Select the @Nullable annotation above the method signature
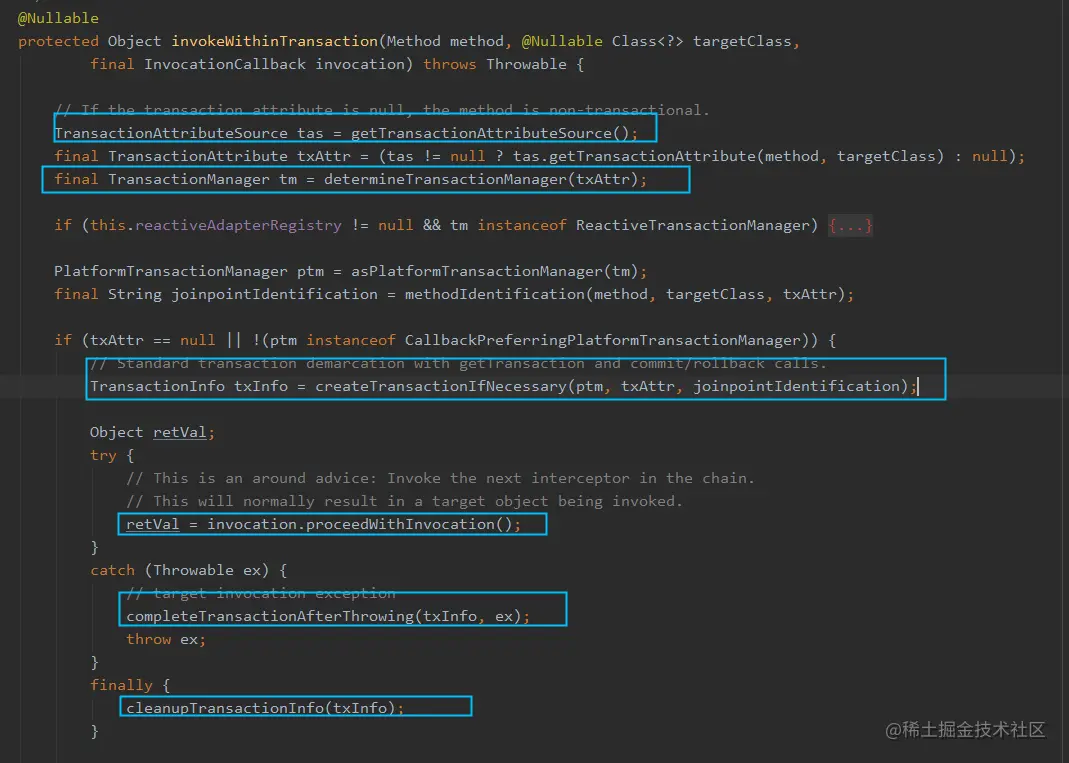The height and width of the screenshot is (763, 1069). click(x=58, y=18)
